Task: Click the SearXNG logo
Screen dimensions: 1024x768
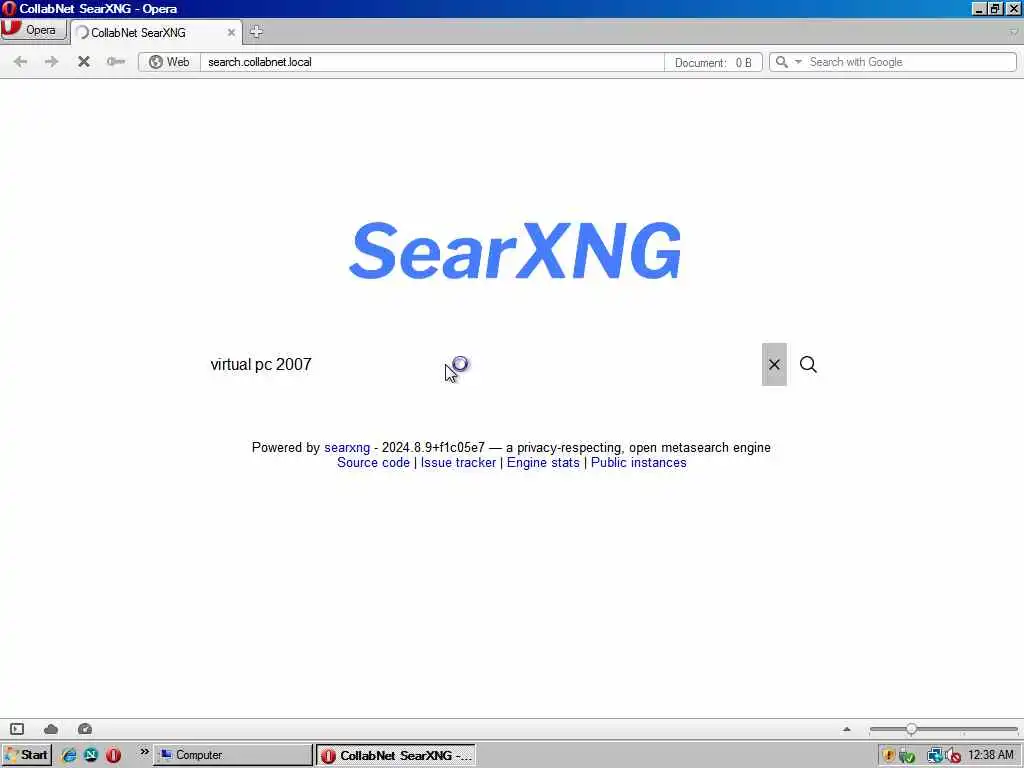Action: point(515,251)
